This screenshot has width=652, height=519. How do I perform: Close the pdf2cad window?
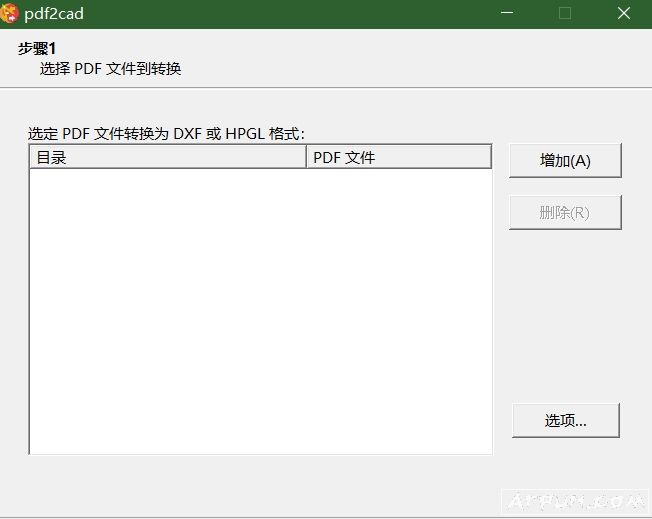(x=624, y=13)
